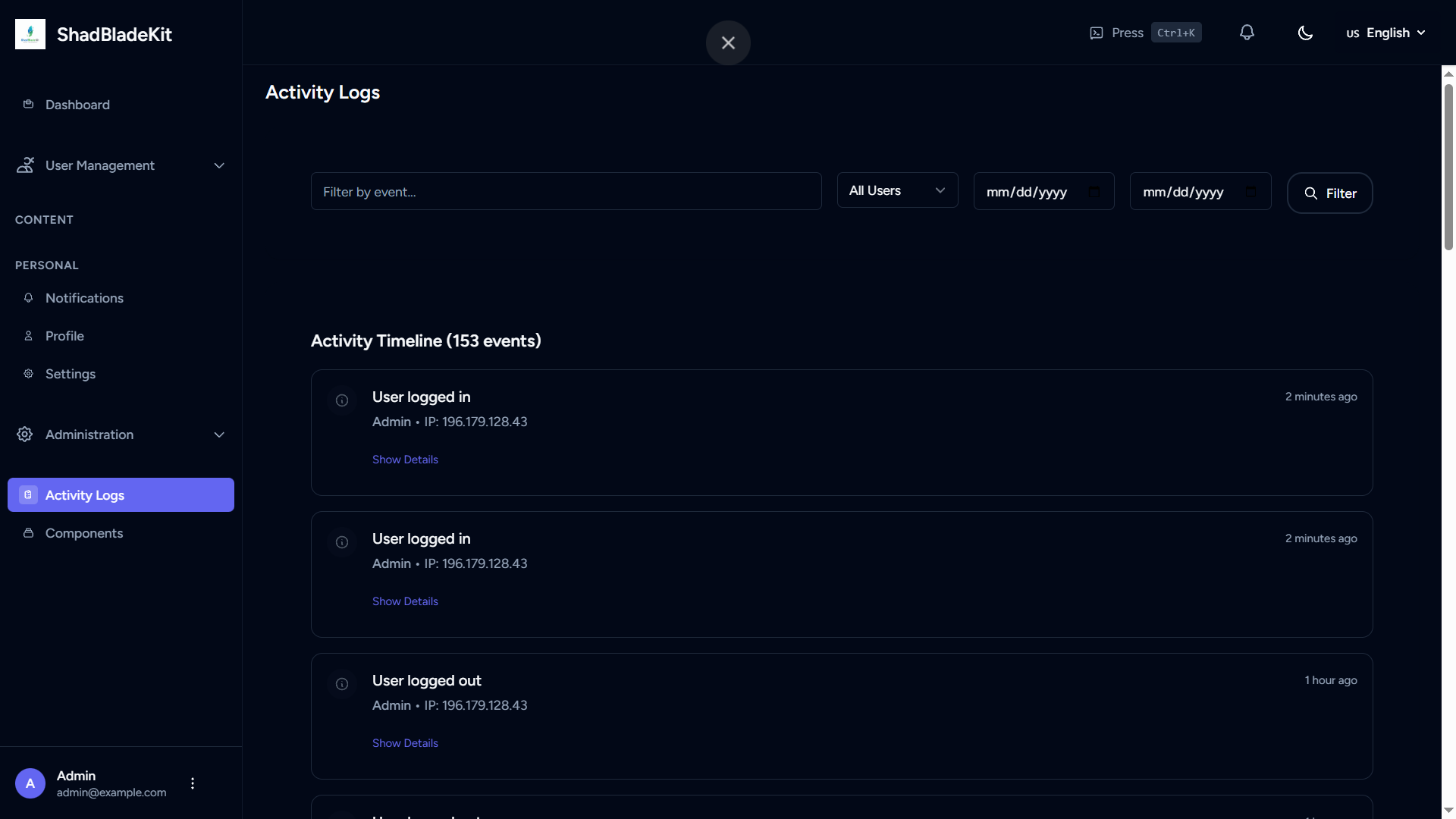
Task: Open the English language selector
Action: click(x=1386, y=33)
